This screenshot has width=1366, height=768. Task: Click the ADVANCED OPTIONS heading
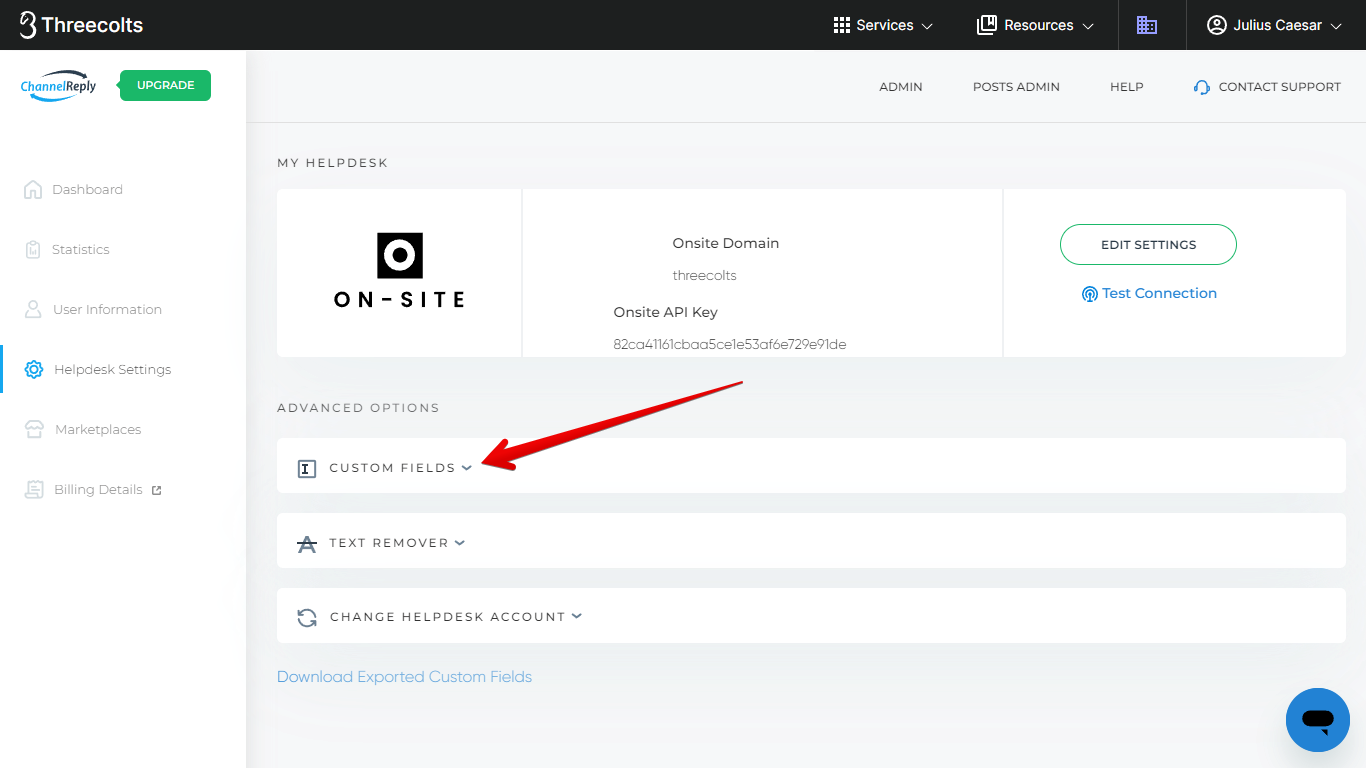tap(358, 408)
